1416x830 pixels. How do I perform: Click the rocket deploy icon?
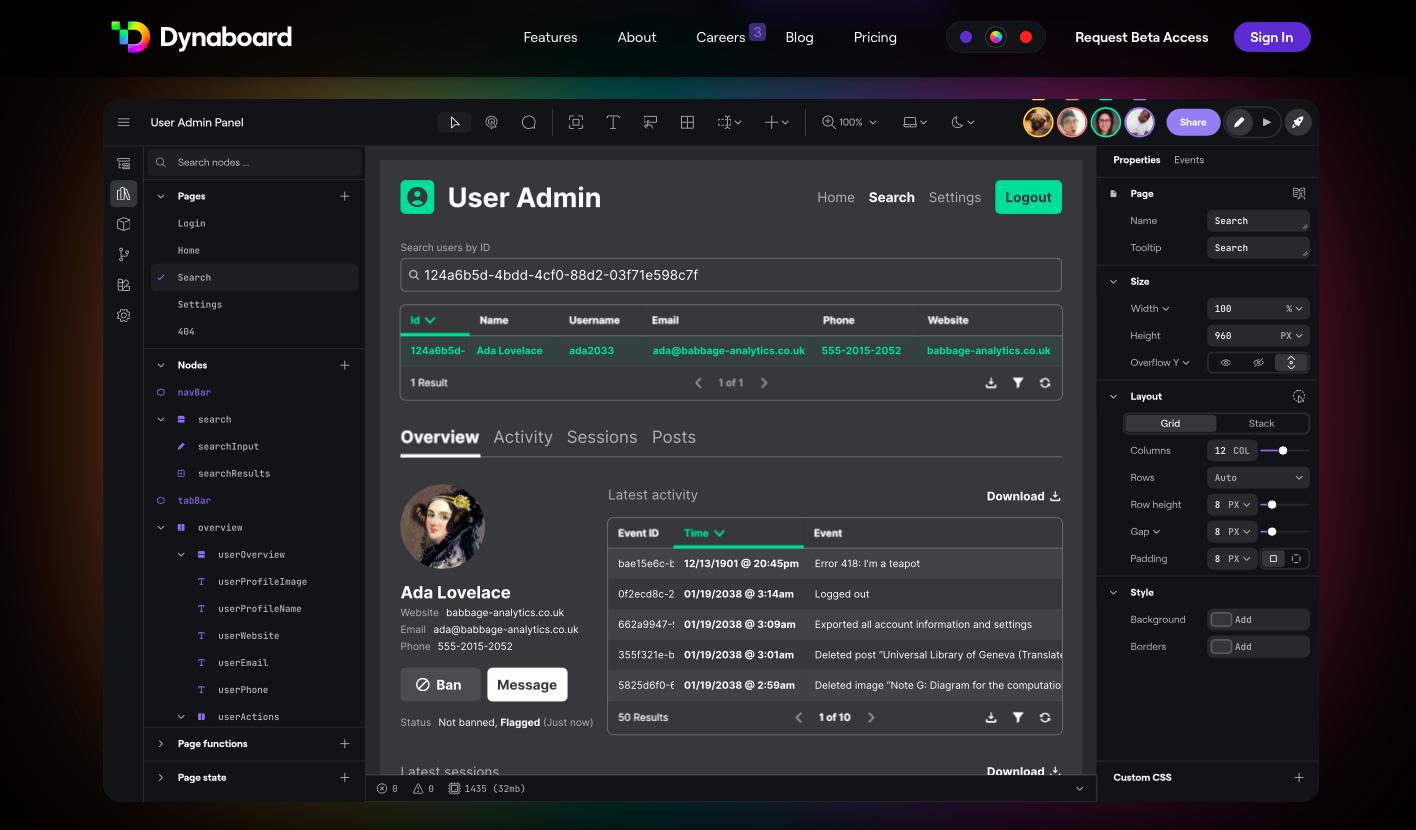(1297, 122)
